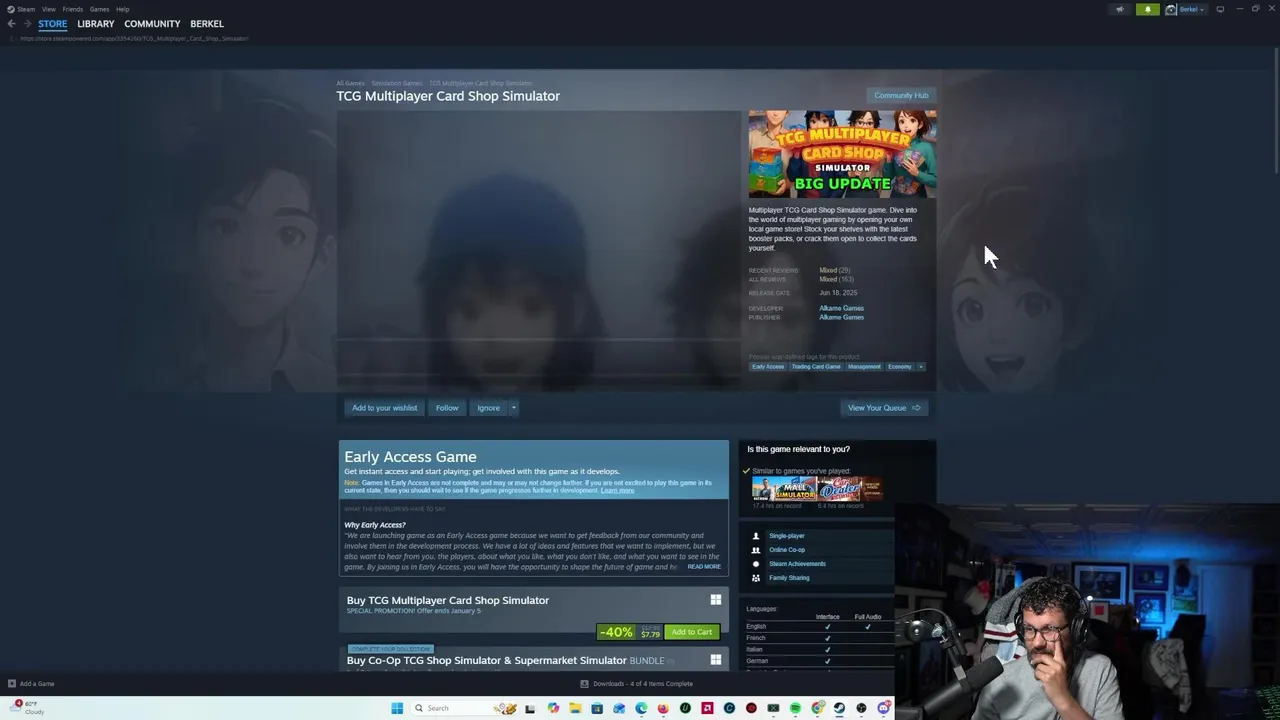Expand the arrow next to Ignore
Image resolution: width=1280 pixels, height=720 pixels.
pos(514,408)
